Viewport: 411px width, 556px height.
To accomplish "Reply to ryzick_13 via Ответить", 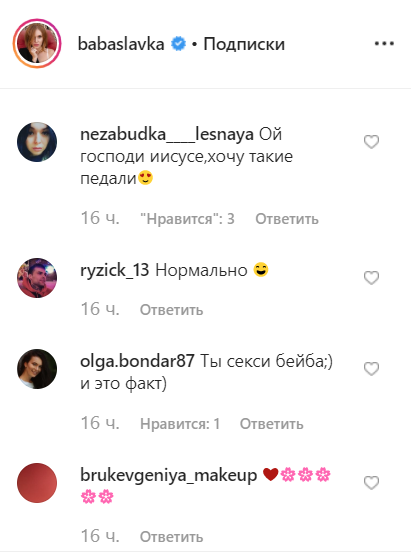I will [171, 310].
